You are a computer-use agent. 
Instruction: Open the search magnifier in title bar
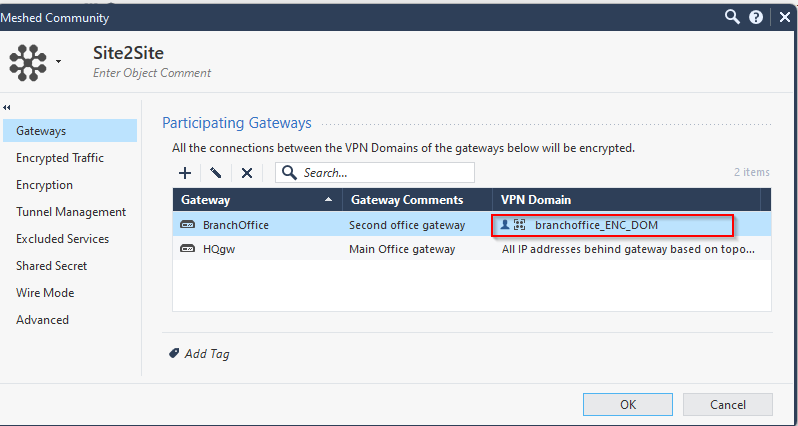(732, 17)
